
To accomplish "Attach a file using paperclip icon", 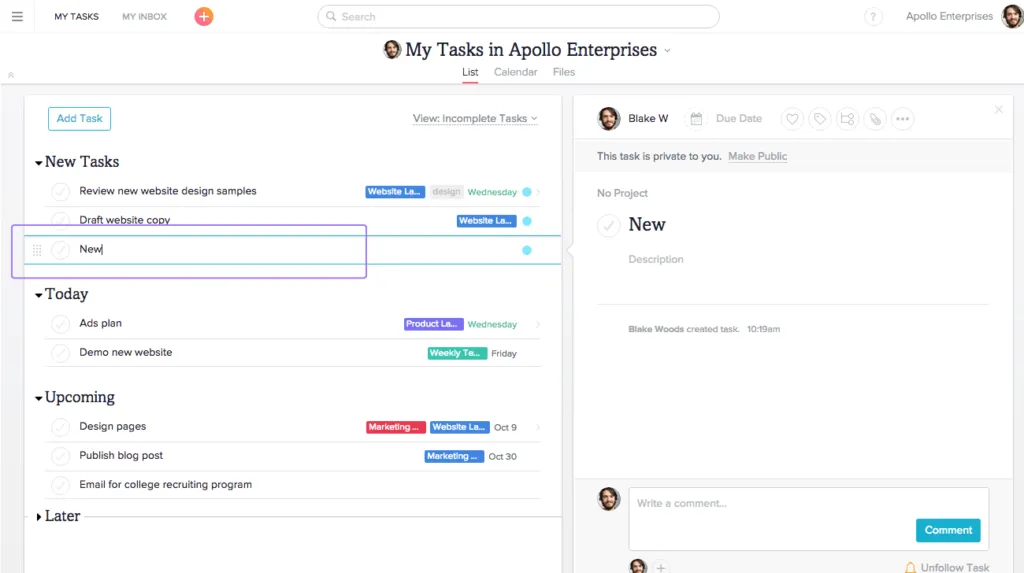I will coord(875,119).
